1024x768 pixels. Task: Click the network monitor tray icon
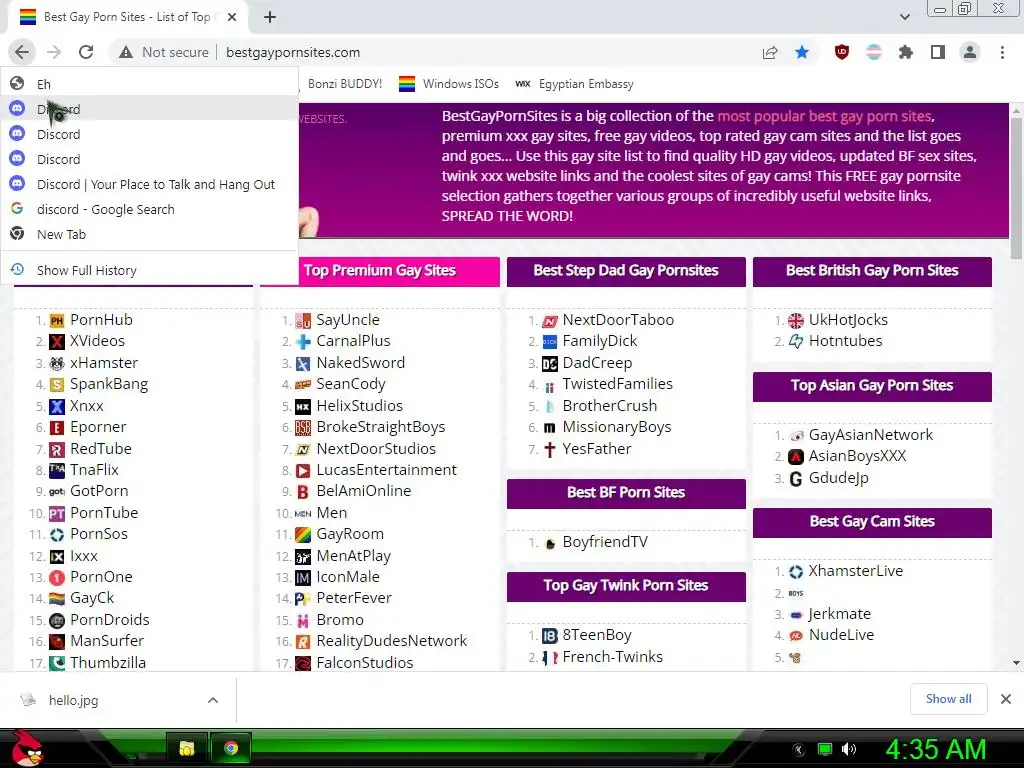(x=825, y=749)
